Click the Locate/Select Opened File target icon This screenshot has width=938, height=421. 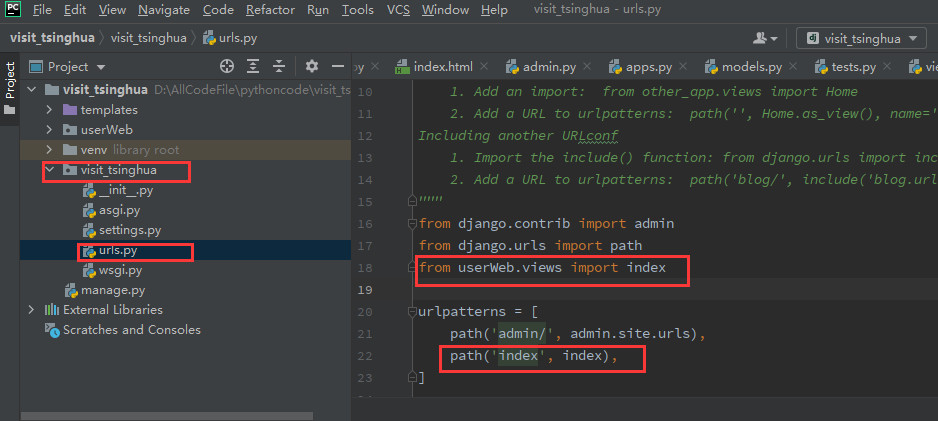tap(227, 66)
